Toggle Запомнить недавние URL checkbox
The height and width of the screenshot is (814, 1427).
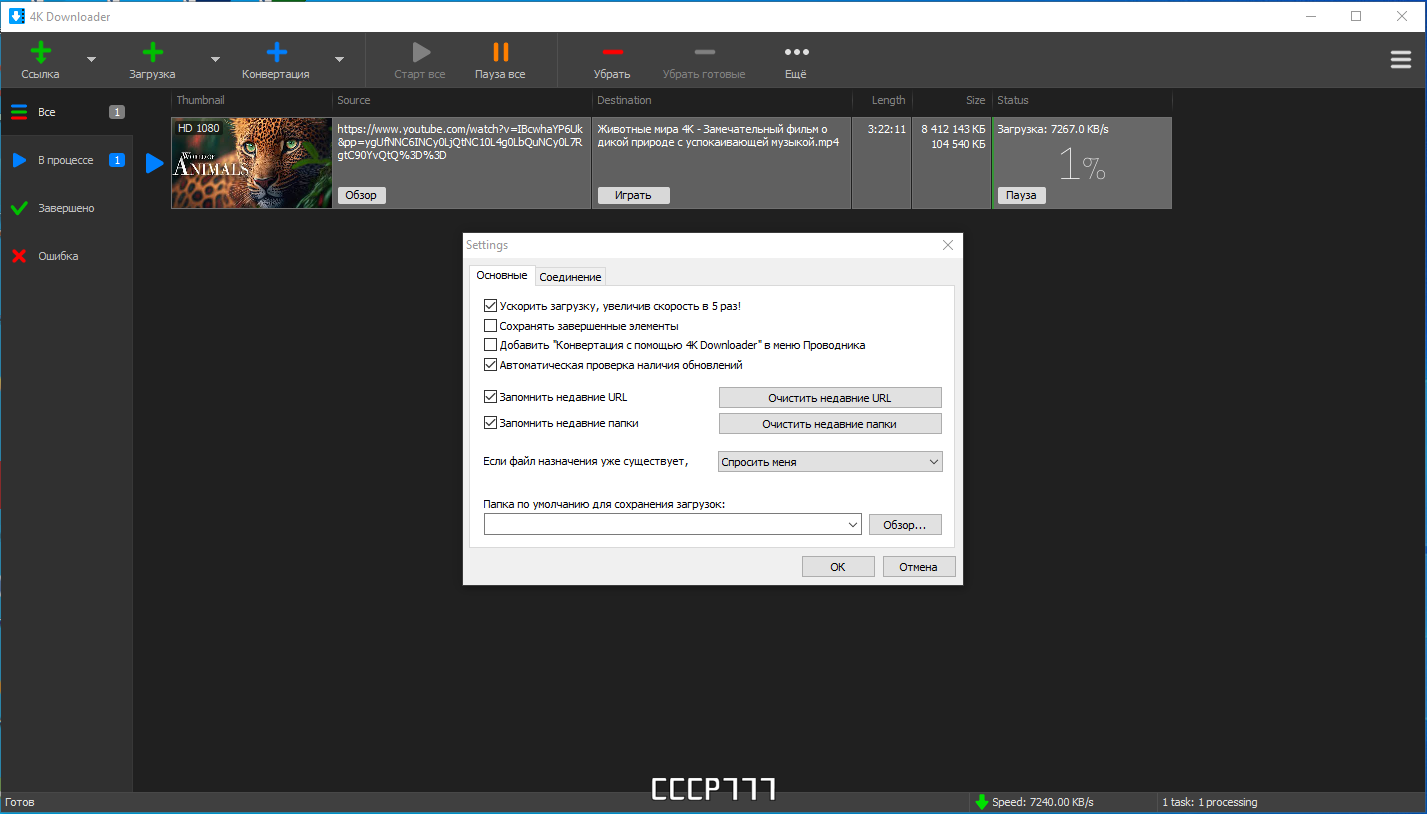click(490, 397)
